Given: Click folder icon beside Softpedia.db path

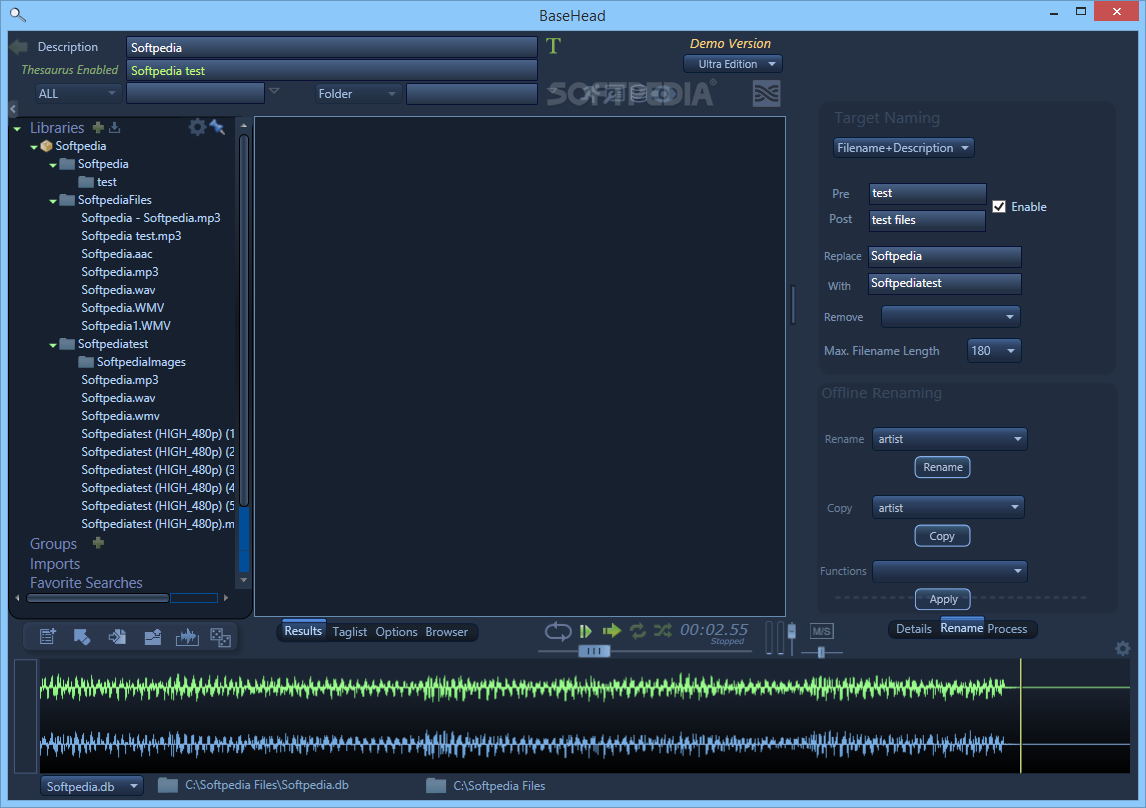Looking at the screenshot, I should tap(168, 785).
